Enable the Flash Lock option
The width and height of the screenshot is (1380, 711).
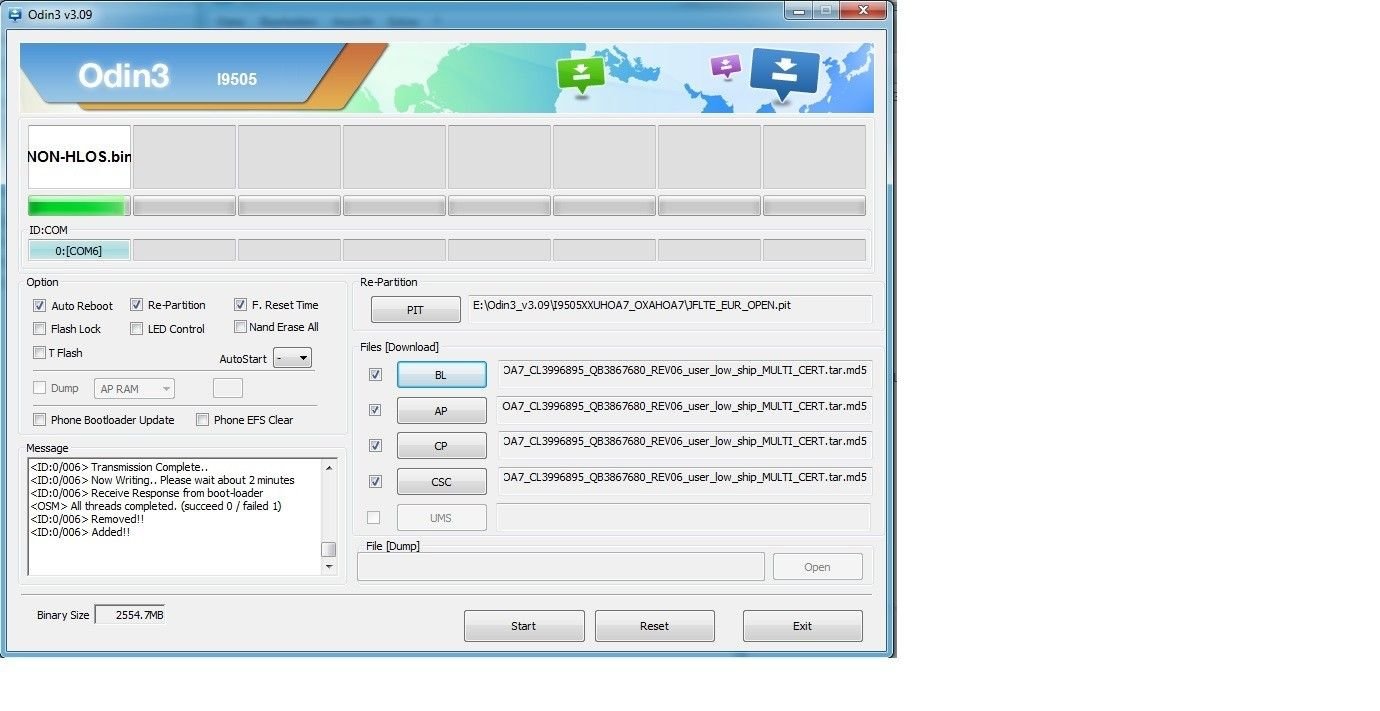point(40,329)
